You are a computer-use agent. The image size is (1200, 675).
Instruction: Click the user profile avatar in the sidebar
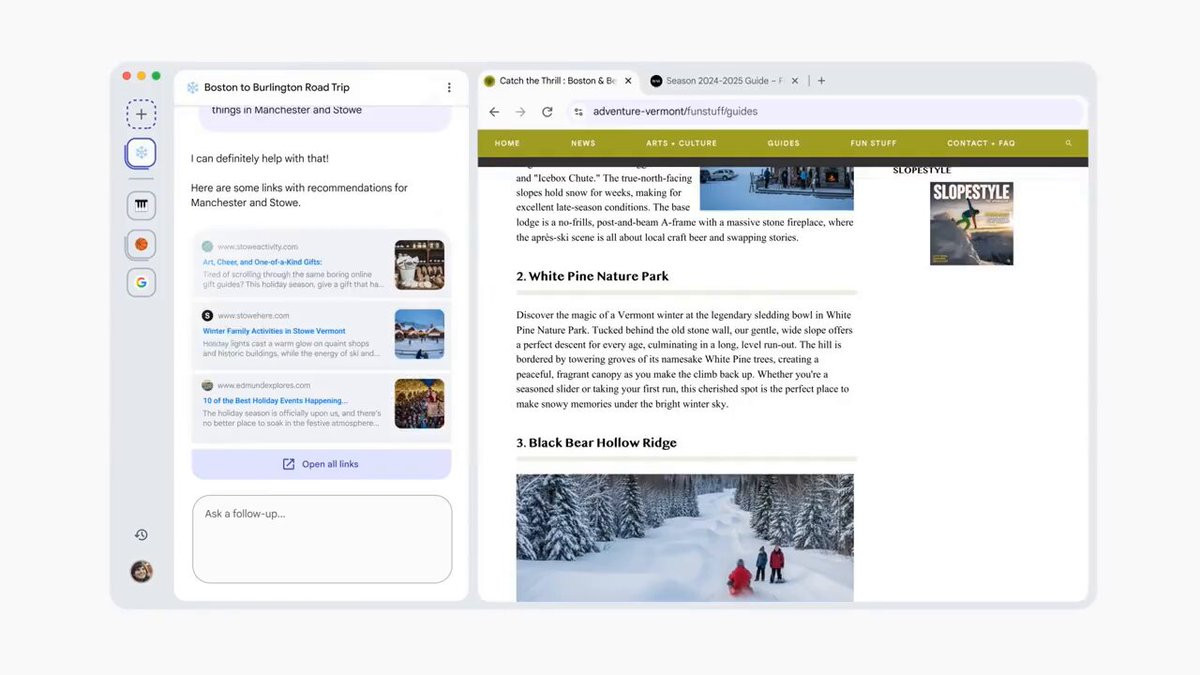click(141, 572)
